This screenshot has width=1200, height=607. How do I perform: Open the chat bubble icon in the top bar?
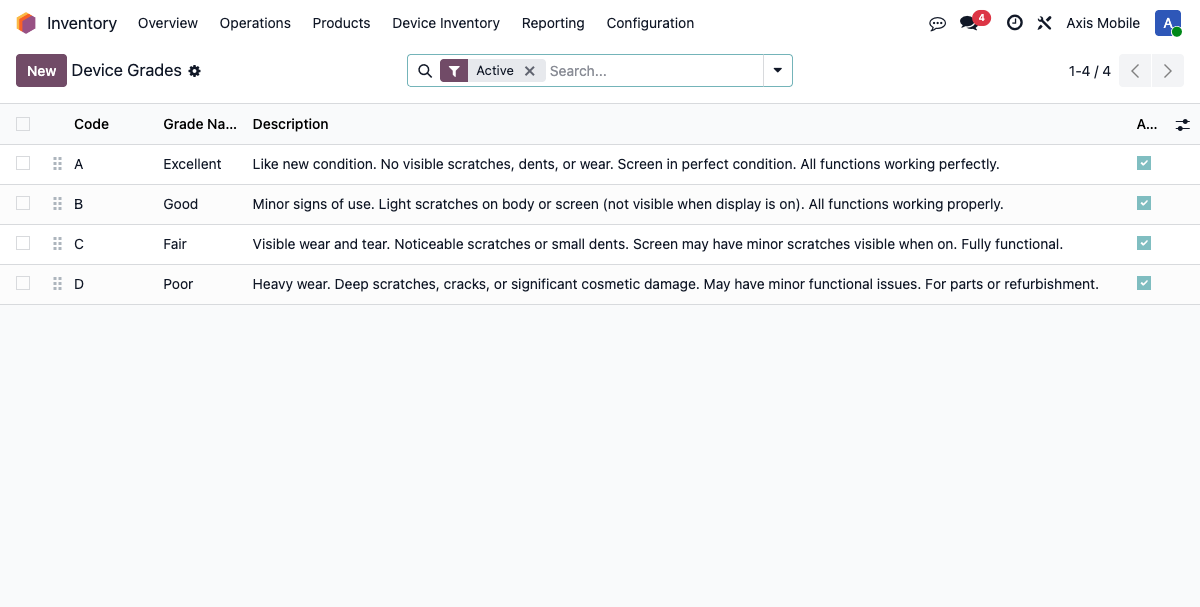click(937, 23)
